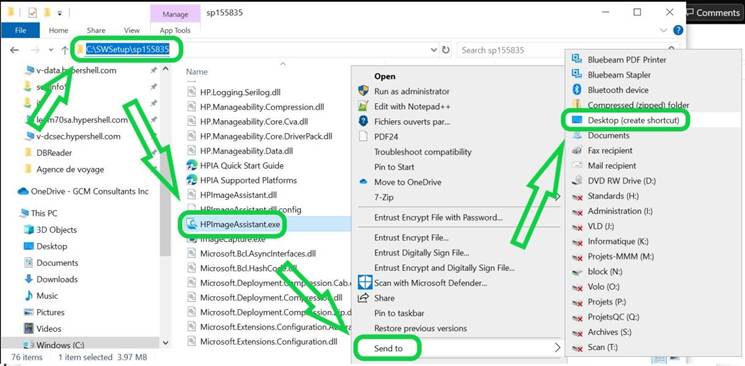Click the address path C:\SWSetup\sp155835
Image resolution: width=745 pixels, height=366 pixels.
127,49
